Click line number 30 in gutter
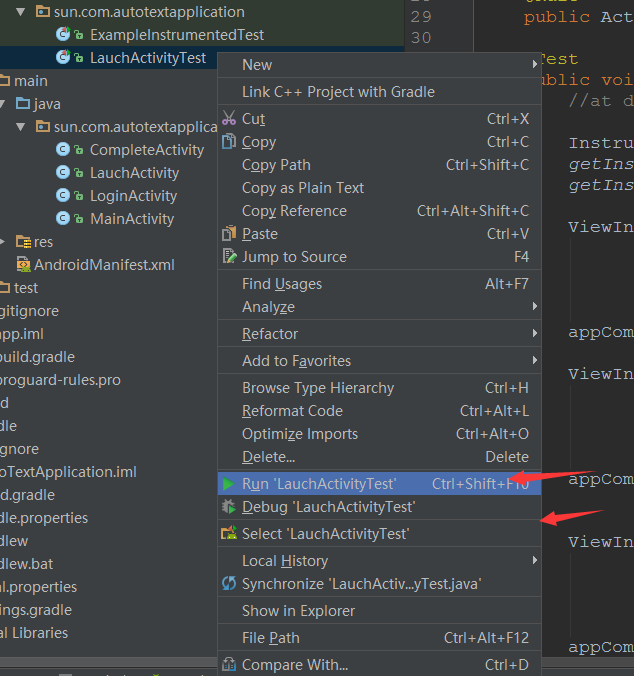 421,38
